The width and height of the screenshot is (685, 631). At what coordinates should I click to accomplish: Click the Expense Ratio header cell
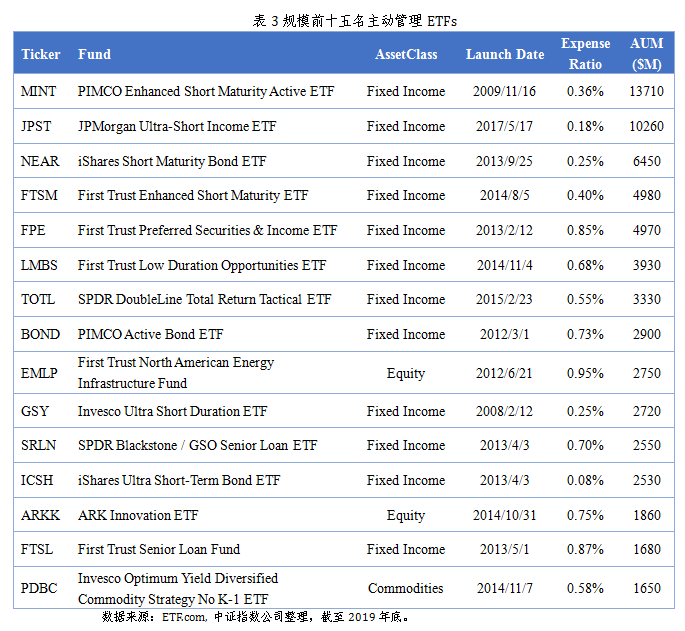[x=585, y=54]
